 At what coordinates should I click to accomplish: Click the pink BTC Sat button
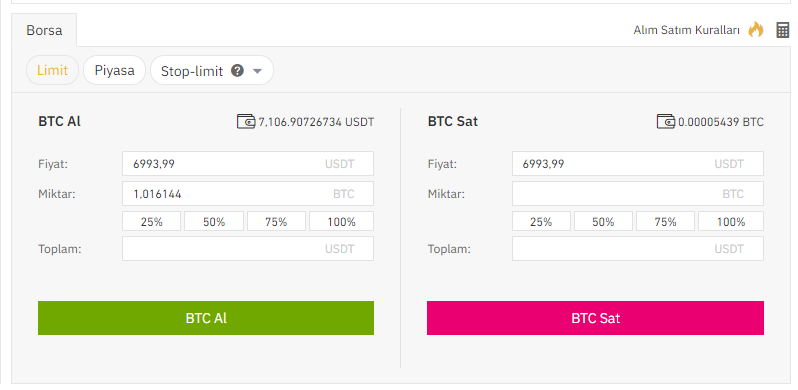[x=595, y=318]
